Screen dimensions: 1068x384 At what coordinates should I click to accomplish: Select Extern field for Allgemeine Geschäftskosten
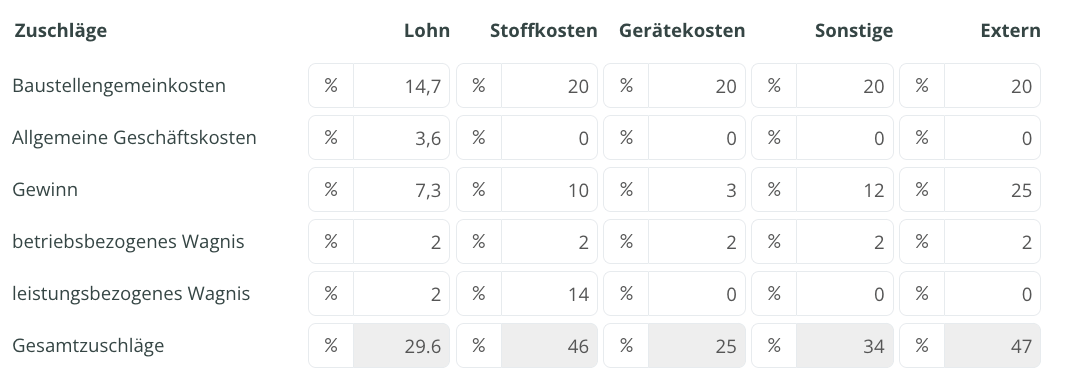tap(992, 138)
